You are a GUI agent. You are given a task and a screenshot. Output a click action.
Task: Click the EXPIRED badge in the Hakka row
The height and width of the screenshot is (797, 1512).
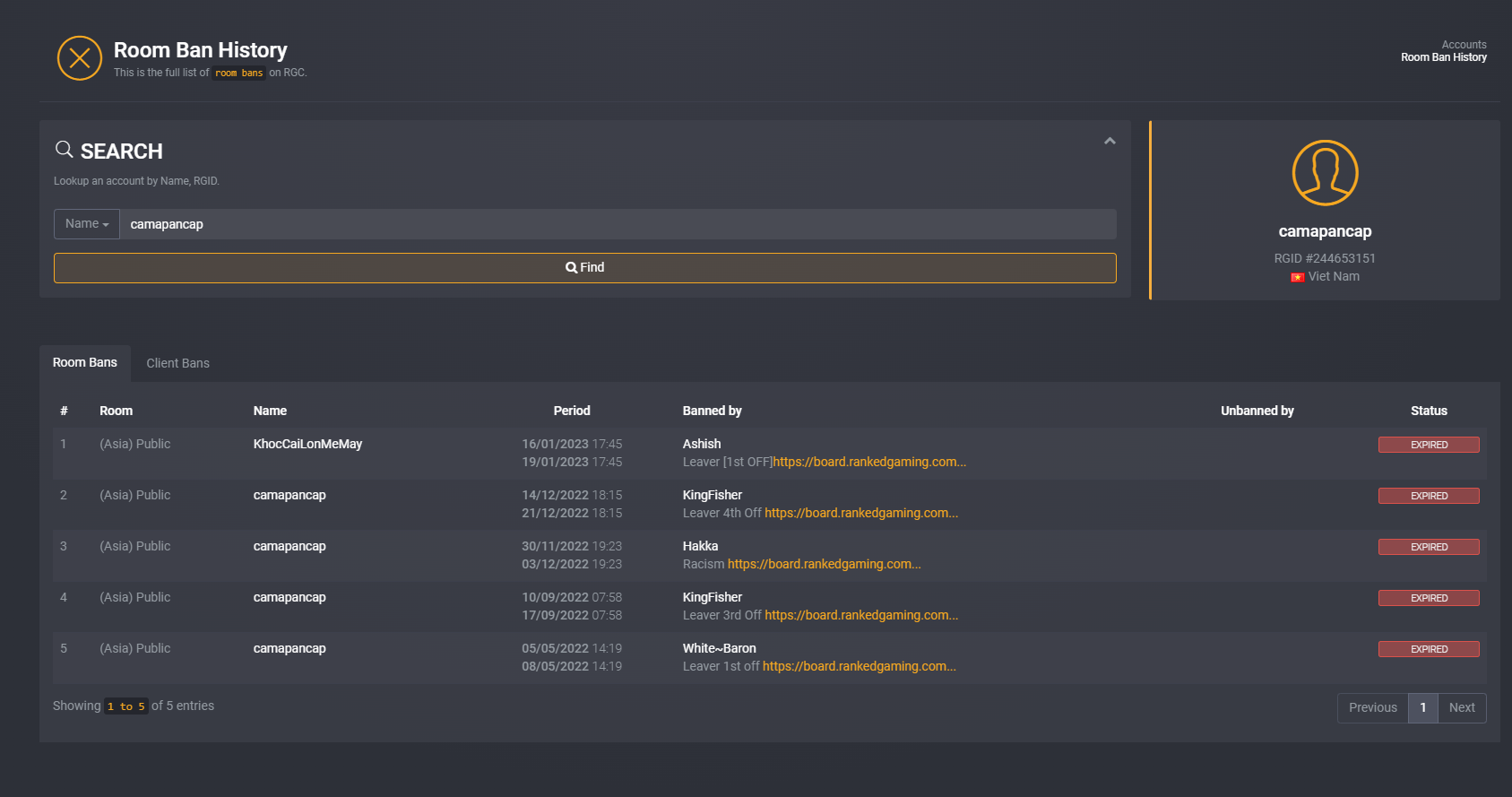click(1429, 547)
